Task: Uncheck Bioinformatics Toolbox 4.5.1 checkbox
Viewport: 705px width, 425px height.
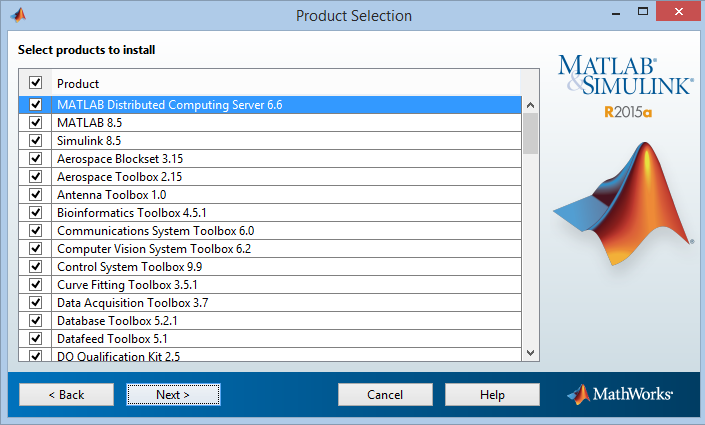Action: [36, 212]
